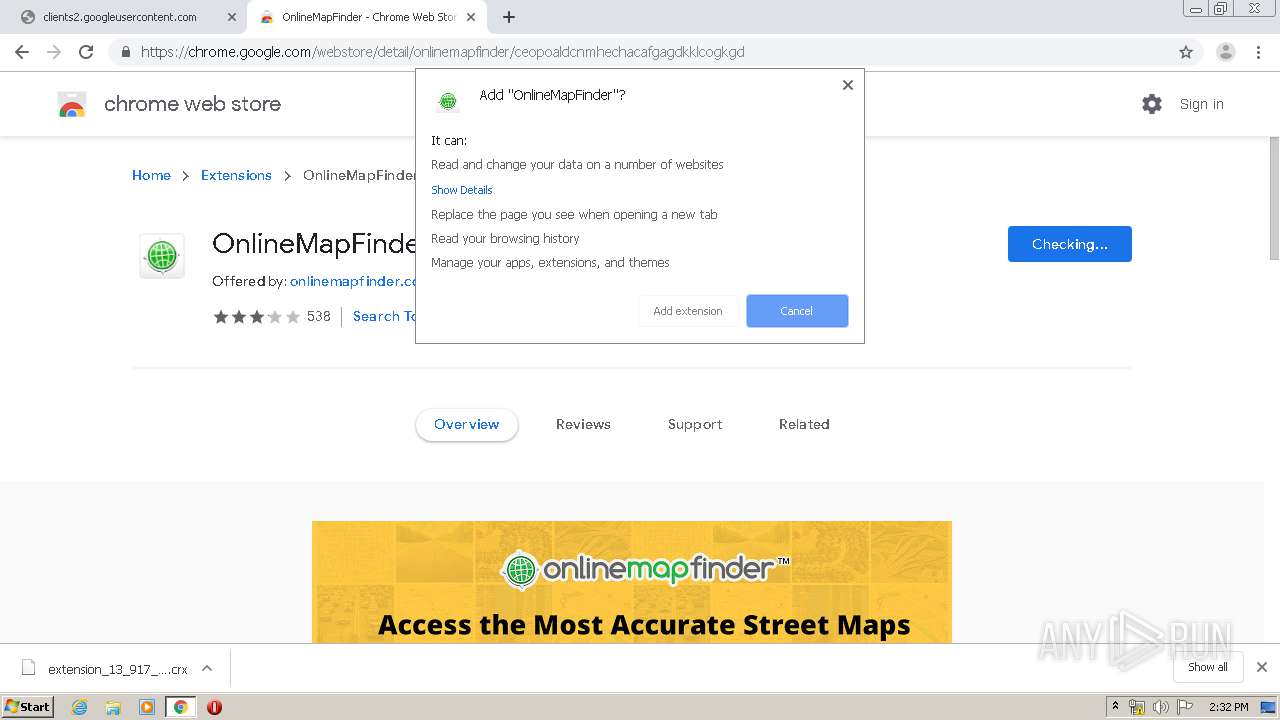Reload the current page
Screen dimensions: 1280x720
pos(86,52)
